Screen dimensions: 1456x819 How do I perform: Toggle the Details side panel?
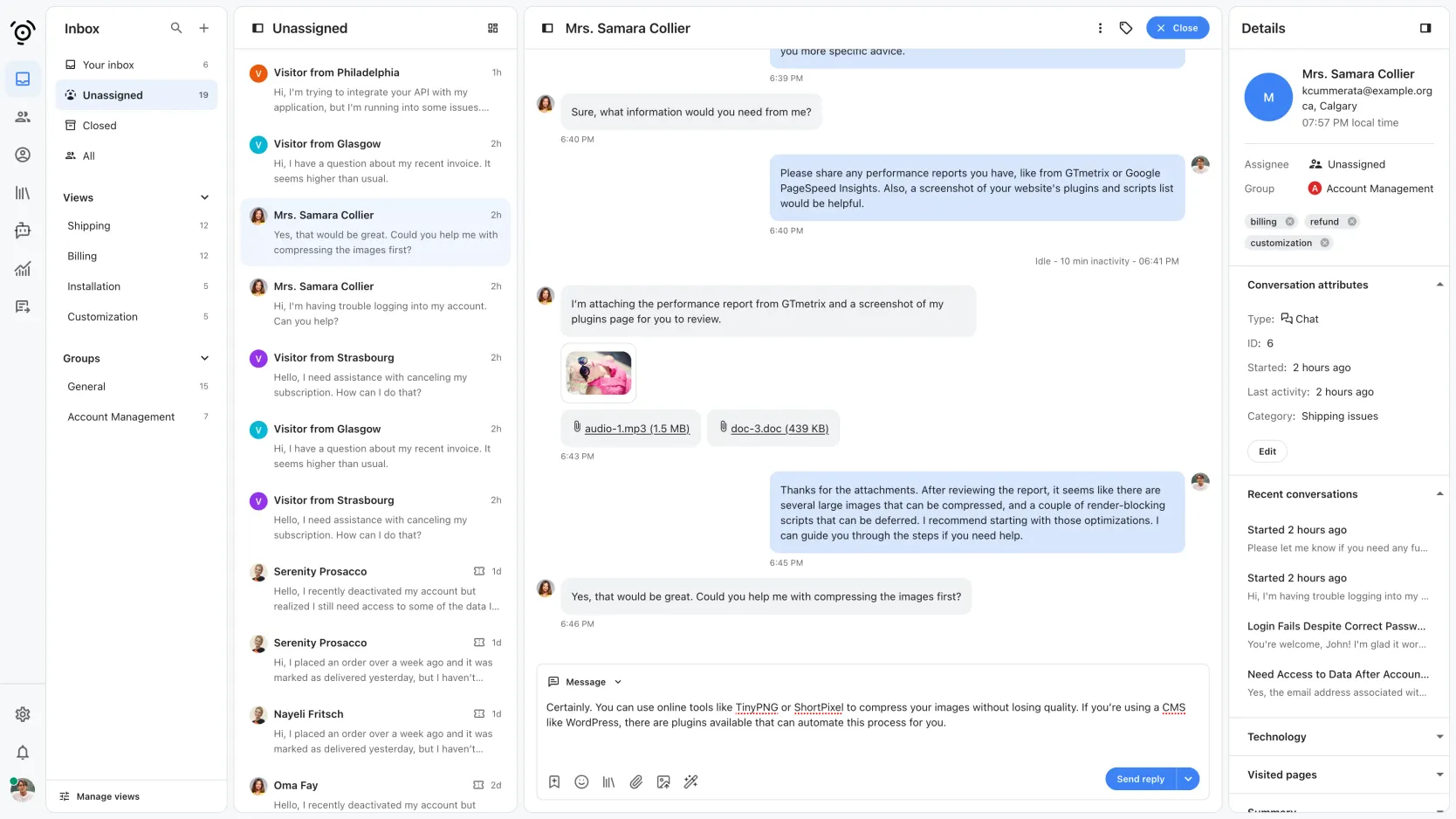1425,28
